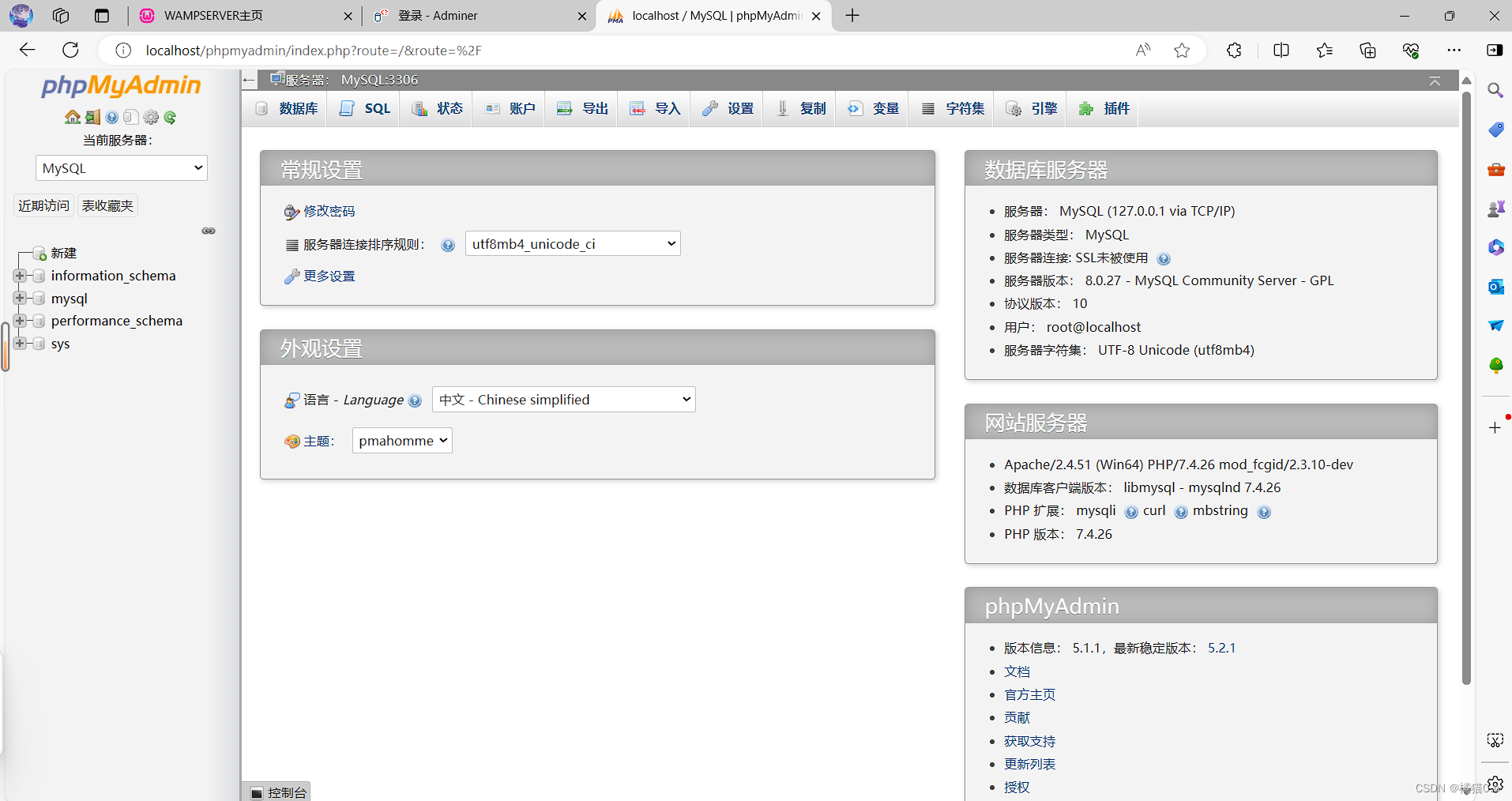This screenshot has width=1512, height=801.
Task: Click the link-with-main-panel chain icon
Action: click(209, 231)
